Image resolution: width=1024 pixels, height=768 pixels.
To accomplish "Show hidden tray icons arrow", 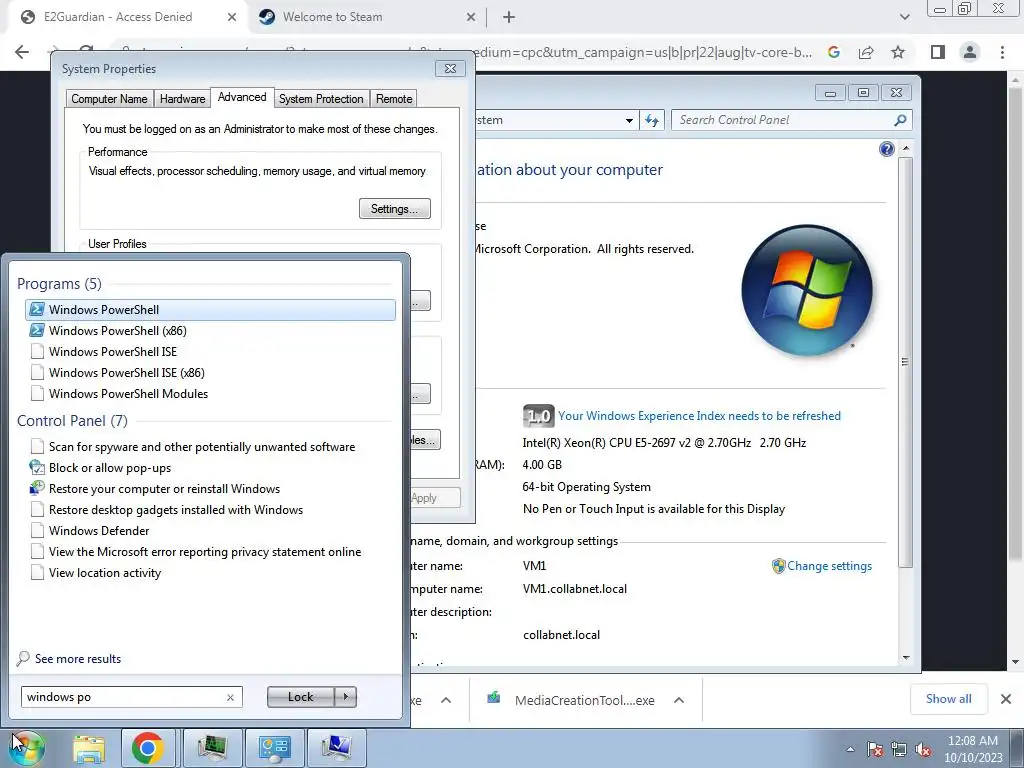I will click(850, 750).
